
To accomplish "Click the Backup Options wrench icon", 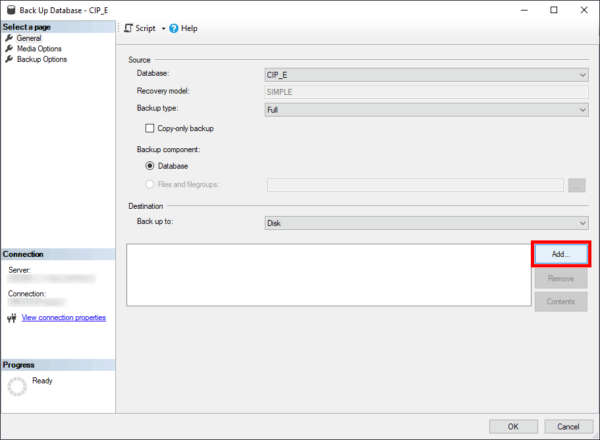I will (x=9, y=59).
